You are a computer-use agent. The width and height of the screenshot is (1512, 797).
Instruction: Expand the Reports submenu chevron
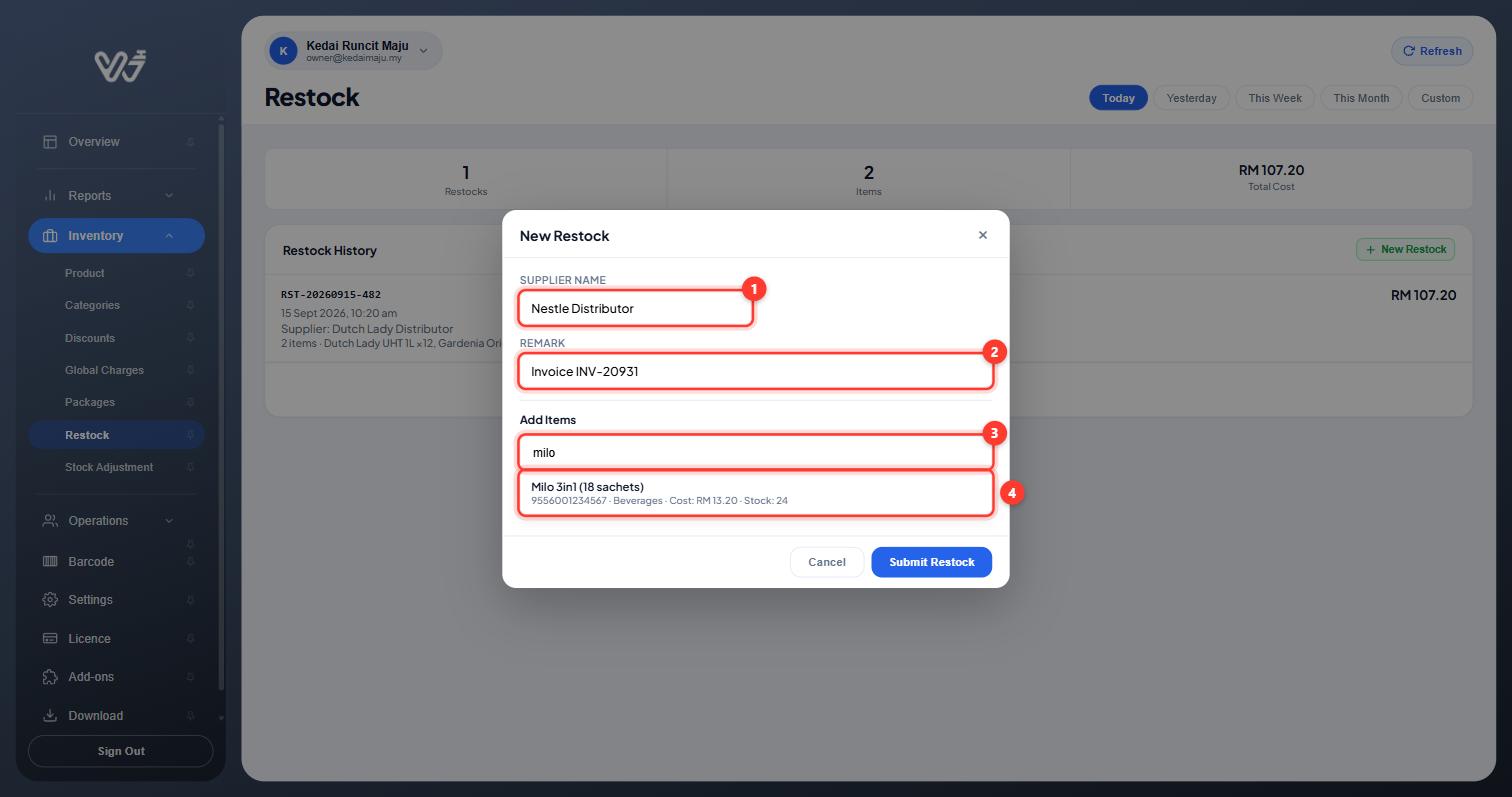click(x=169, y=196)
